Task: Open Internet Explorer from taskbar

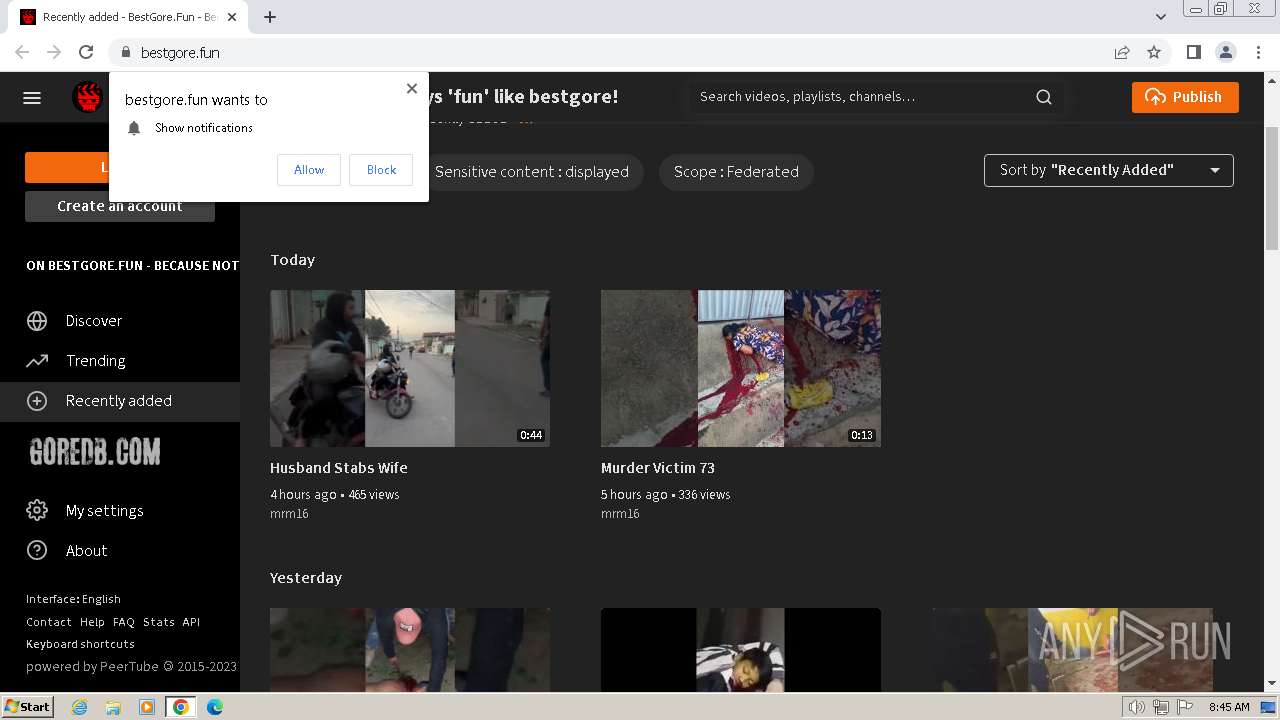Action: (x=79, y=707)
